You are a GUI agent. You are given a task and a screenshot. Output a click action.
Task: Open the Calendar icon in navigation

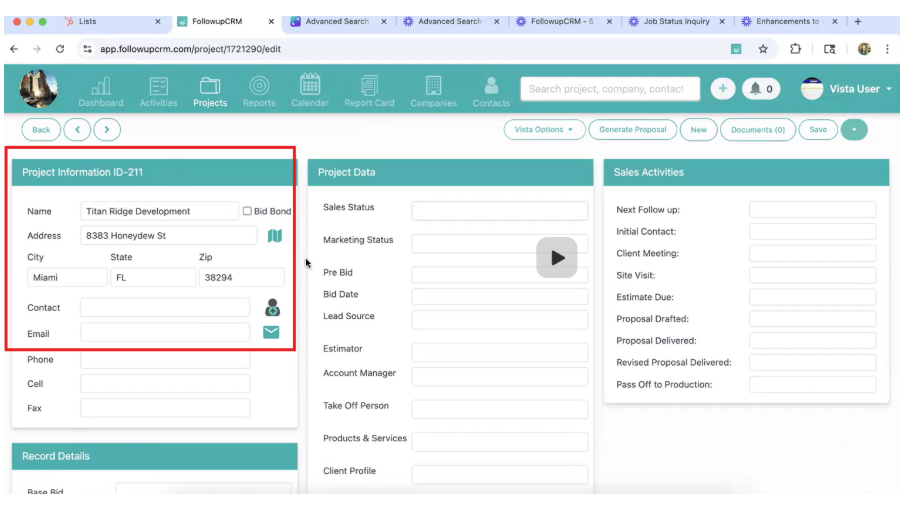click(x=310, y=85)
